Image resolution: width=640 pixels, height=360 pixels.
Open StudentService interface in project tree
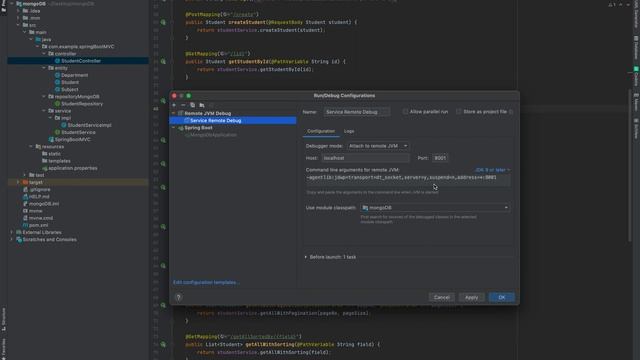click(78, 132)
